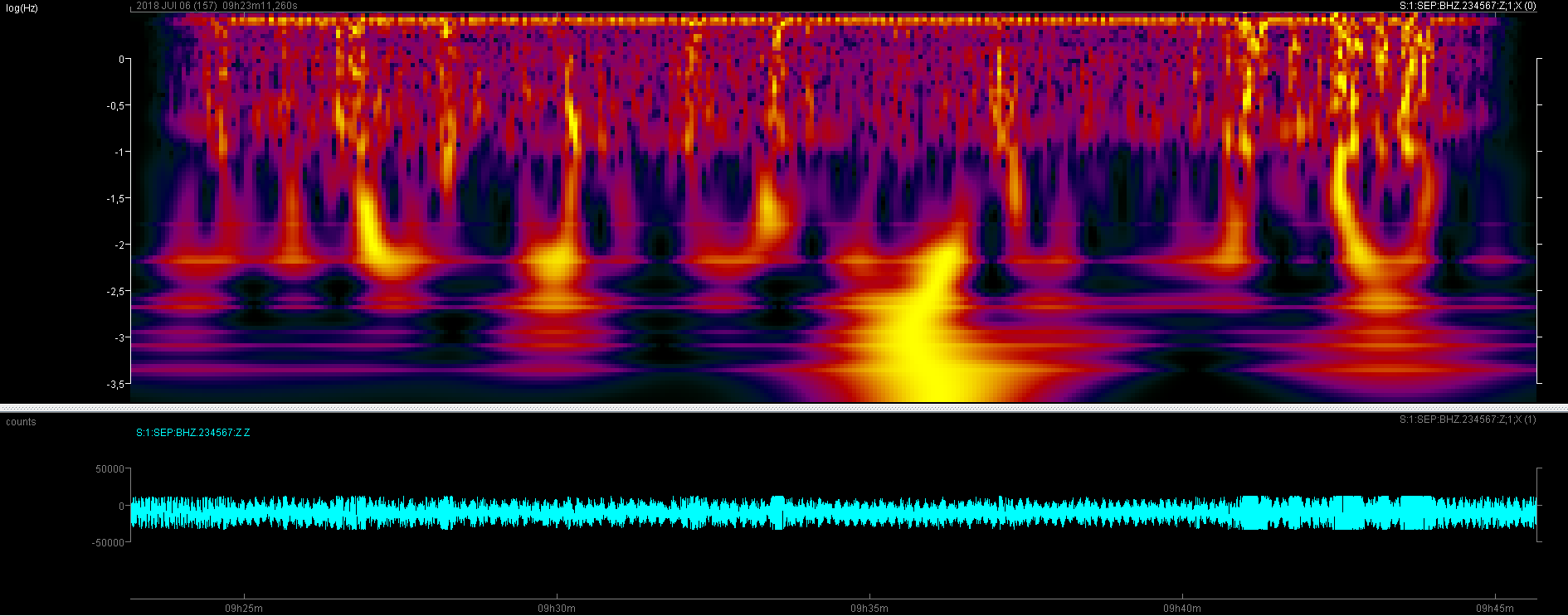Click the 09h25m time axis label
The height and width of the screenshot is (616, 1568).
click(243, 609)
